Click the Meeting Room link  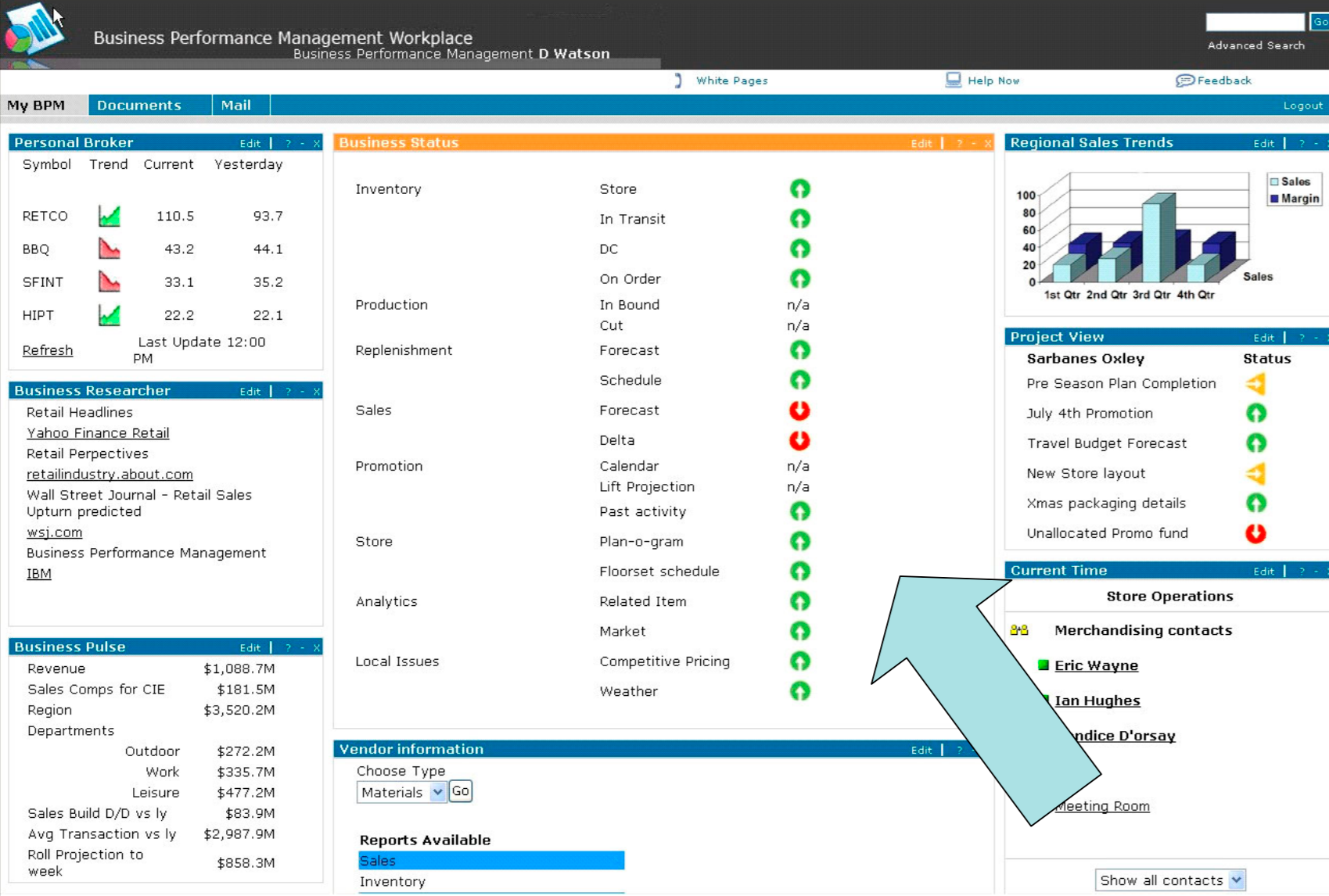point(1103,806)
